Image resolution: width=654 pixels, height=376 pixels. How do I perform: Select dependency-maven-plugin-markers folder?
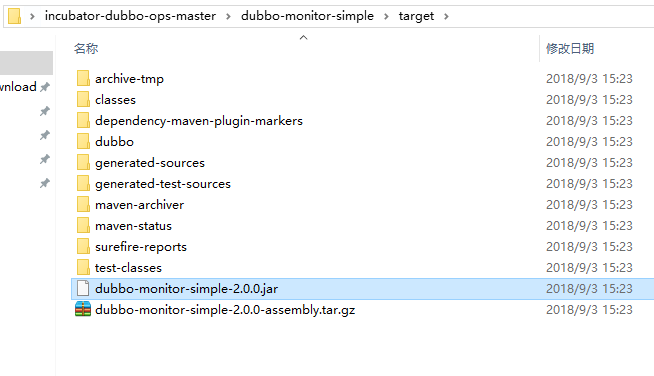click(199, 121)
